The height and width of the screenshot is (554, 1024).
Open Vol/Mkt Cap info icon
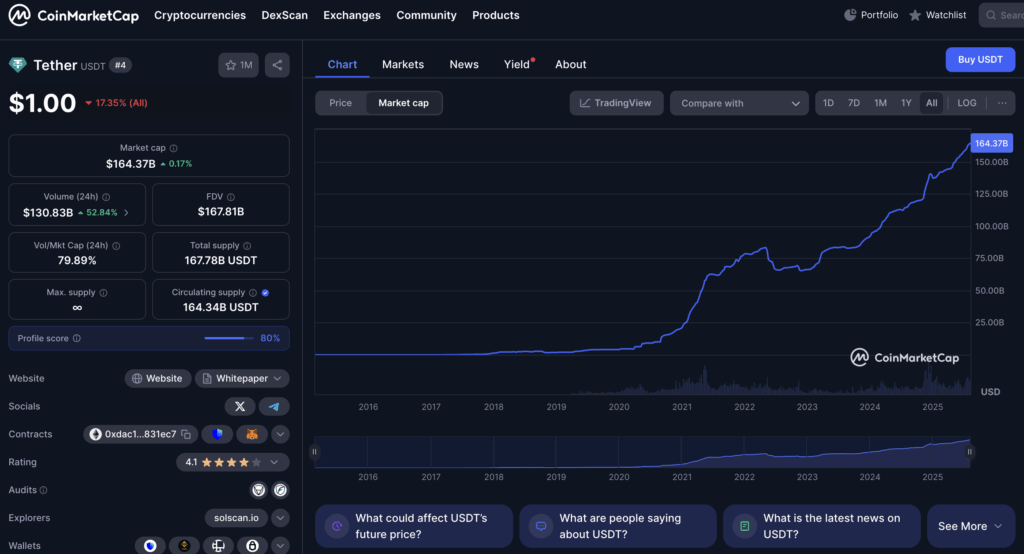(x=116, y=246)
